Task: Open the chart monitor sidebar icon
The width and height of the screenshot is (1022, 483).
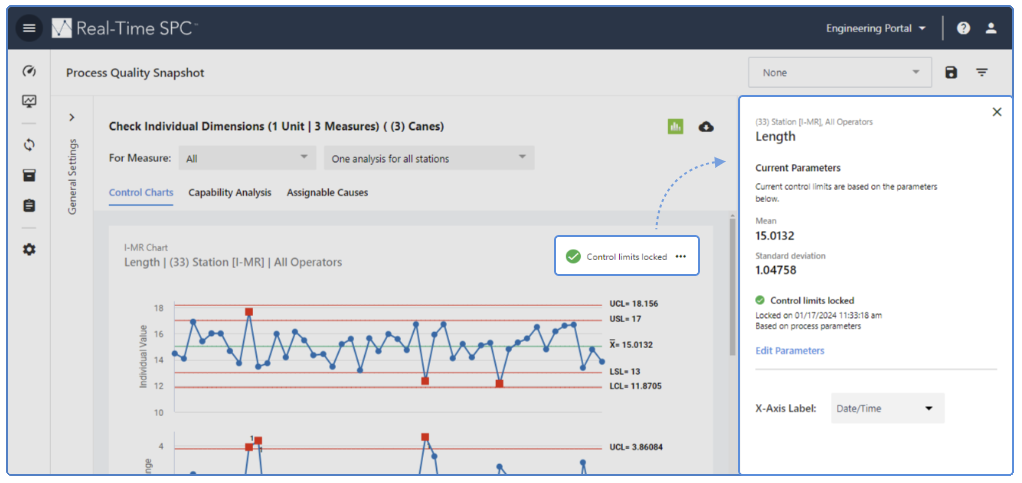Action: click(x=29, y=101)
